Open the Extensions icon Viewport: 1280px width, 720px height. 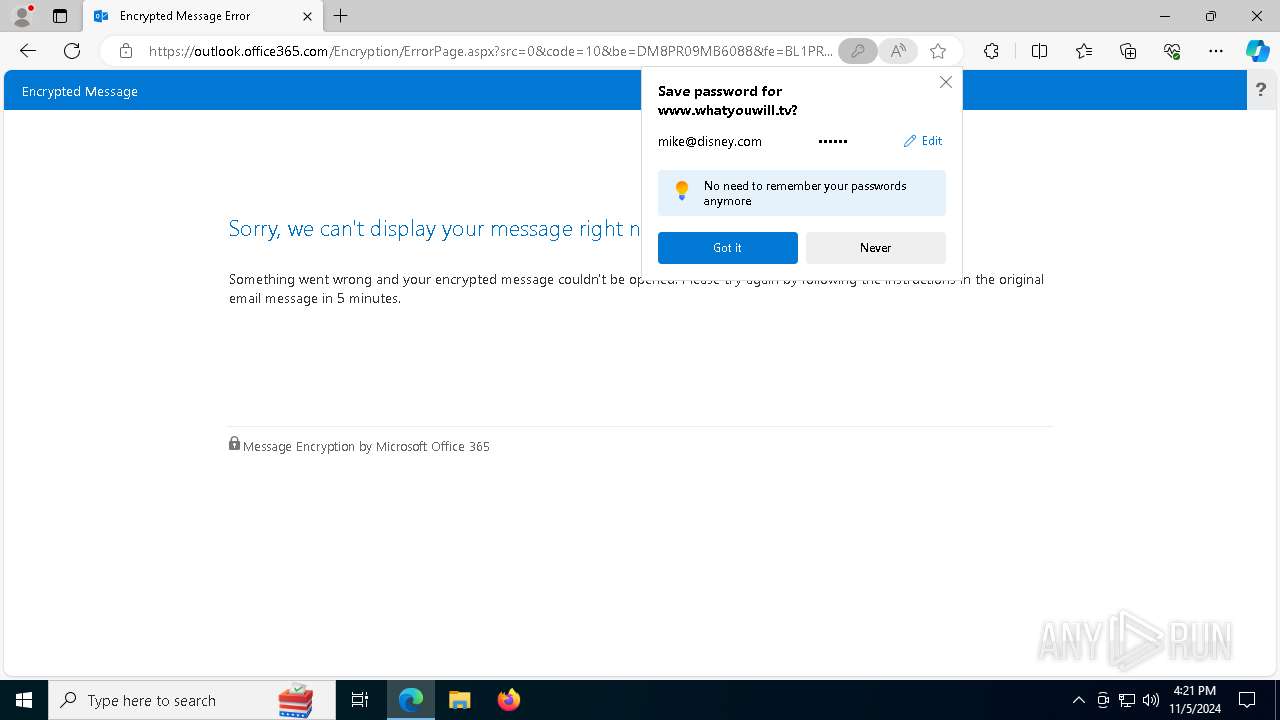click(x=991, y=51)
